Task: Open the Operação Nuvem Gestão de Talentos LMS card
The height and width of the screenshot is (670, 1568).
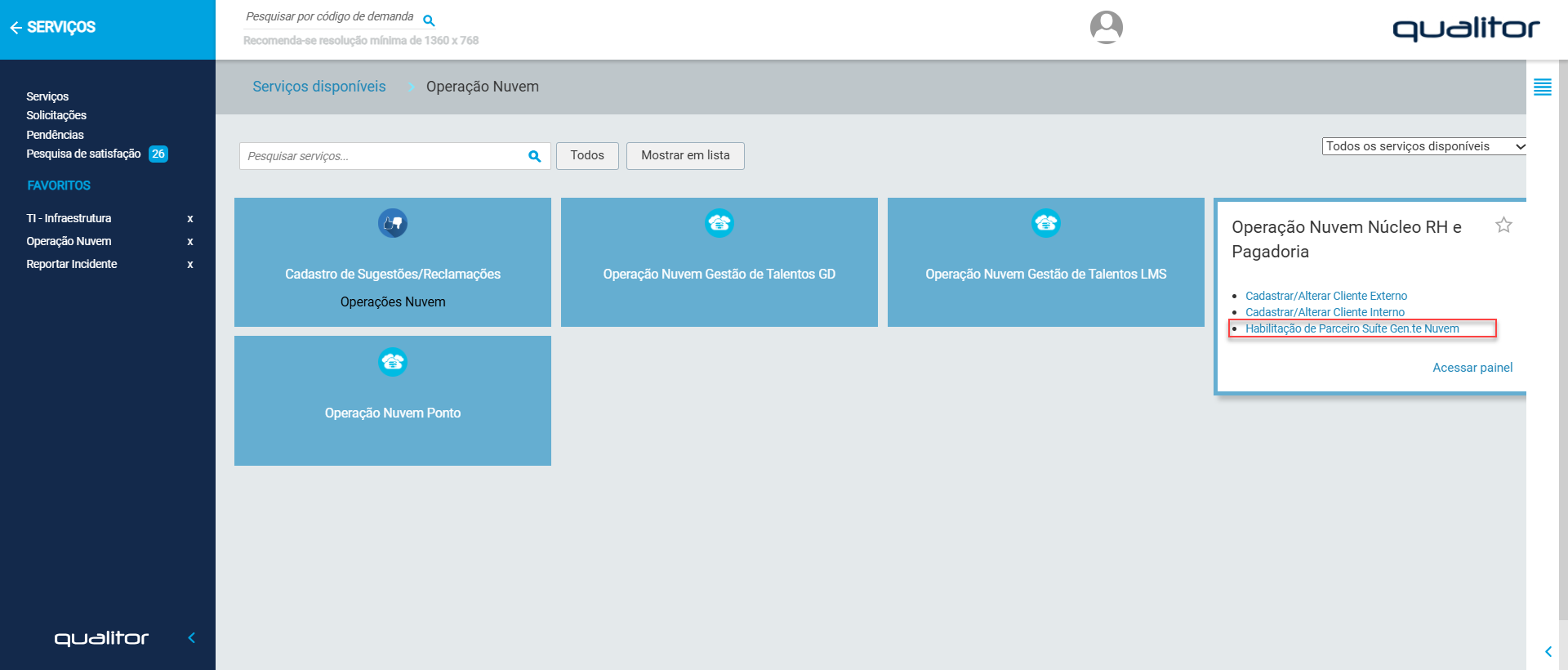Action: [1046, 262]
